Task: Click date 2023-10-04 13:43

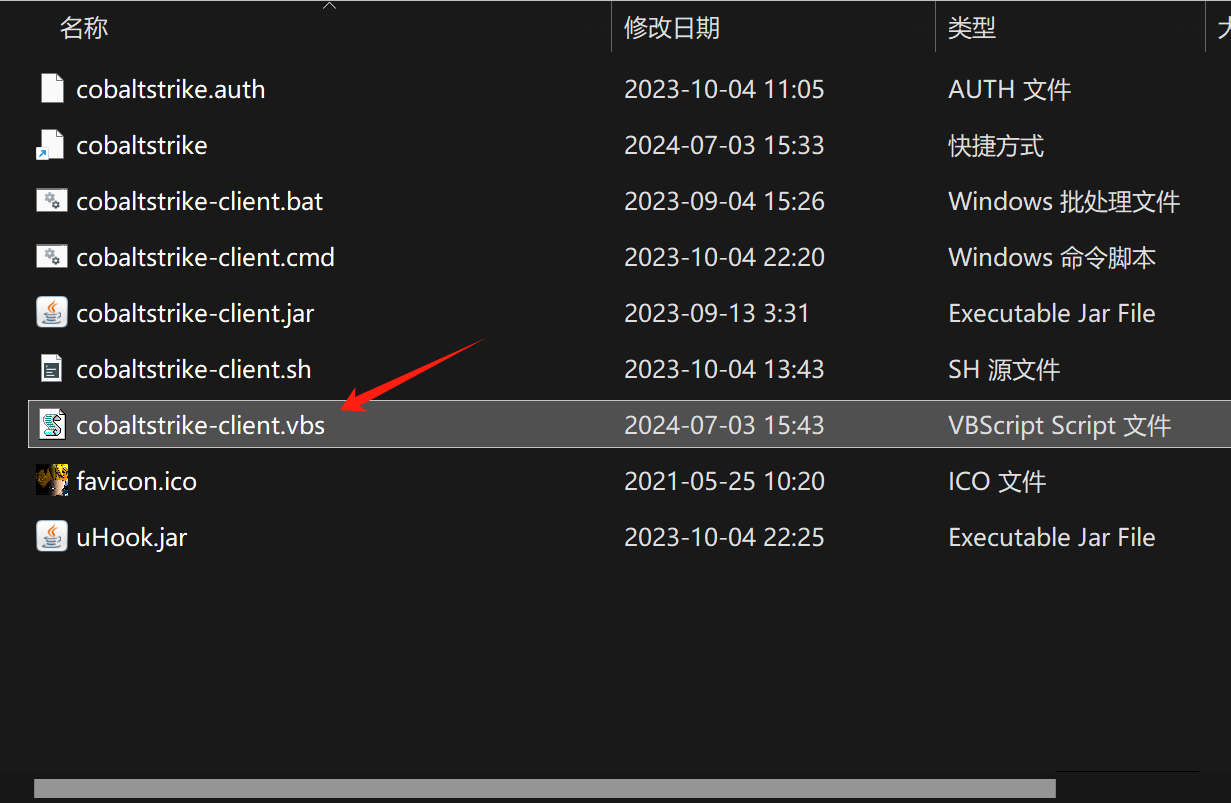Action: 724,369
